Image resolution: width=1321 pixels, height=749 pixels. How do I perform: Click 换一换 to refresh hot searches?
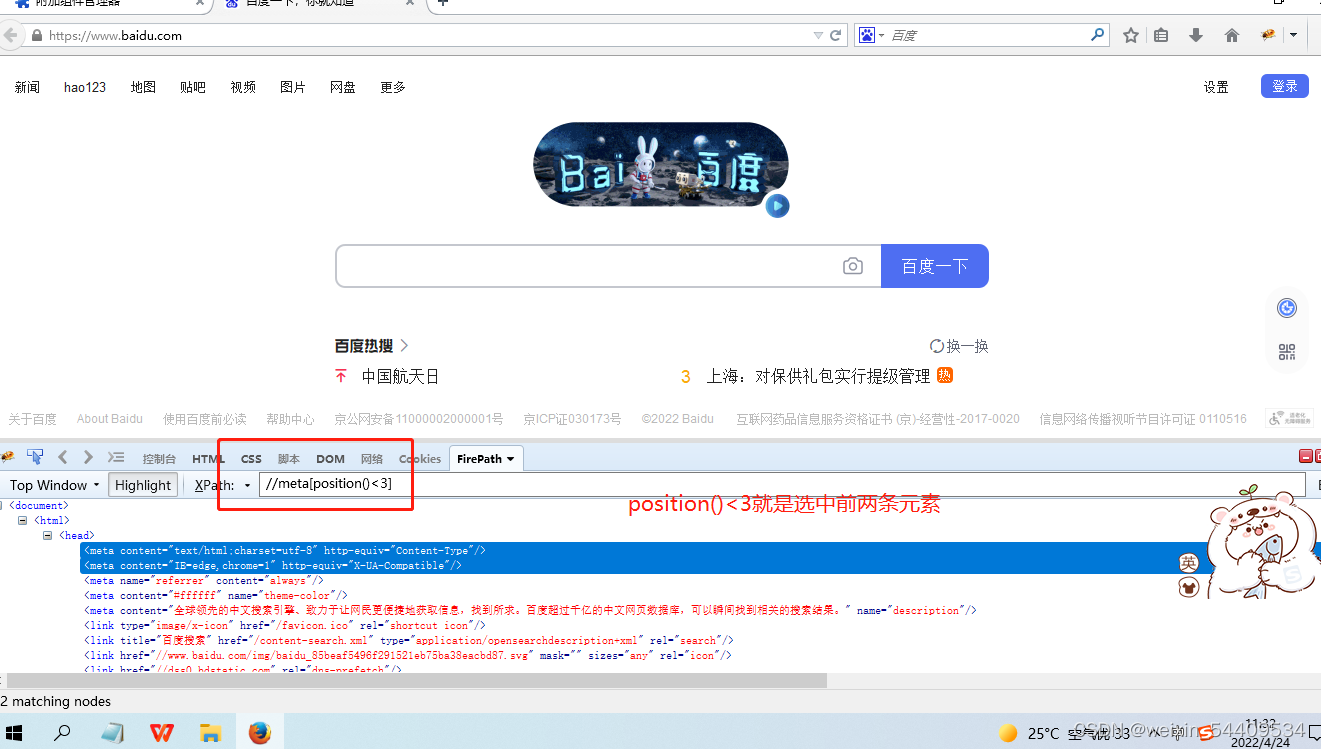pos(959,346)
